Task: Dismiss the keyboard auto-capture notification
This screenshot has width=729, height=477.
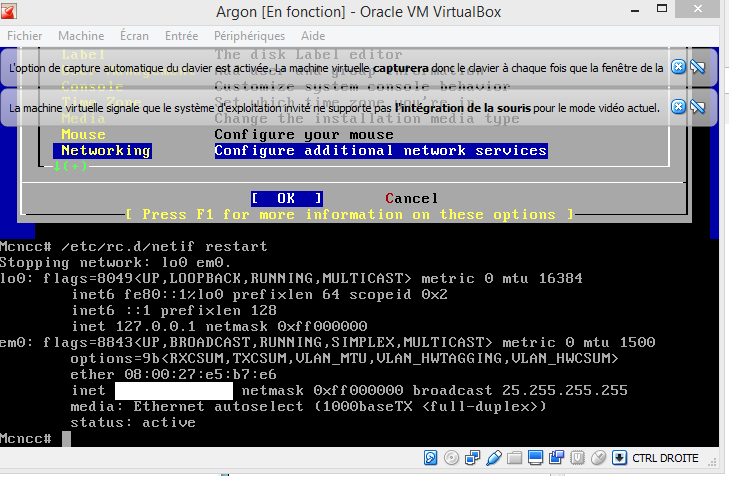Action: click(x=678, y=67)
